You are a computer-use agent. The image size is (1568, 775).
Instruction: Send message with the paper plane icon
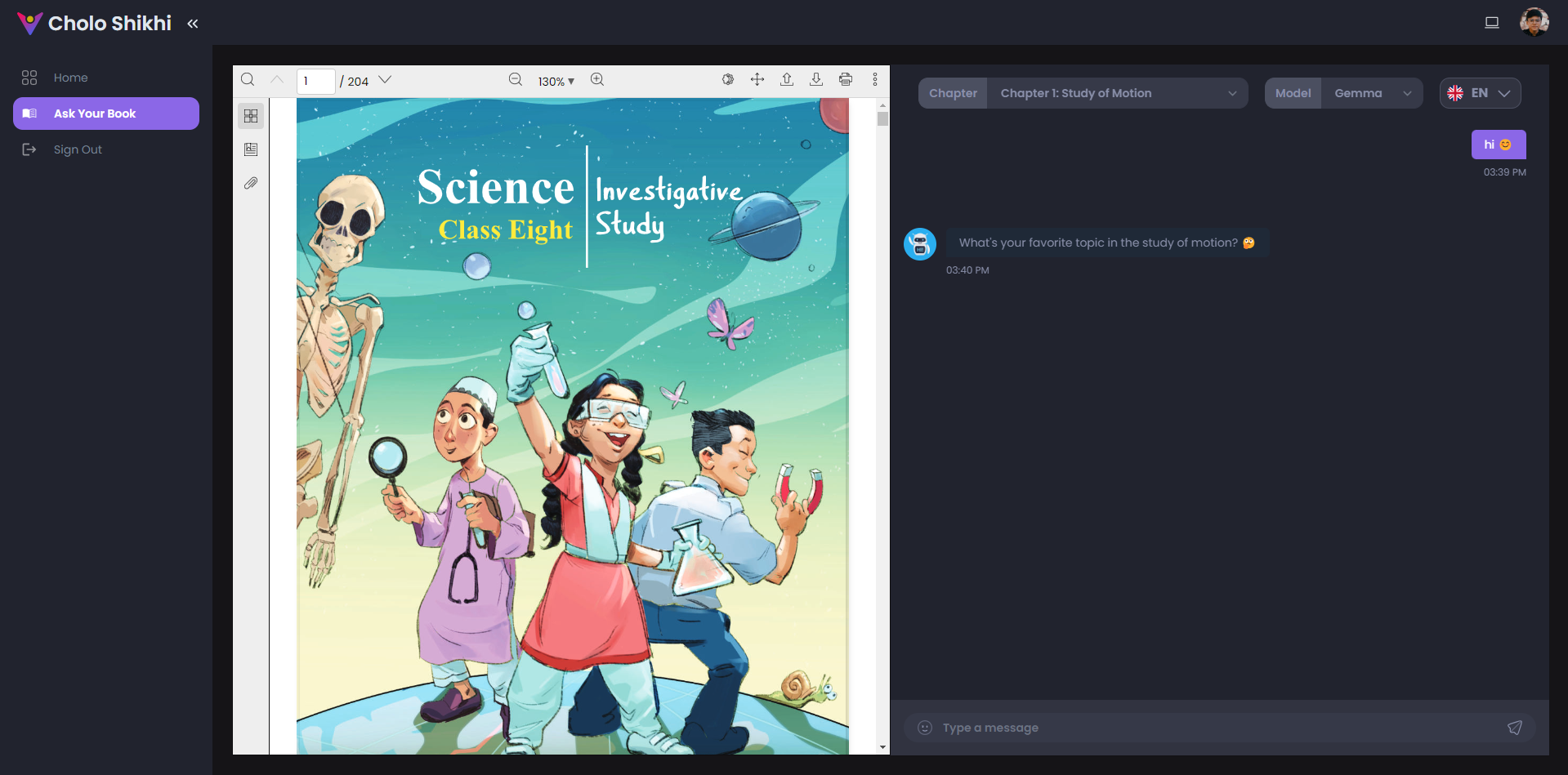click(1515, 728)
